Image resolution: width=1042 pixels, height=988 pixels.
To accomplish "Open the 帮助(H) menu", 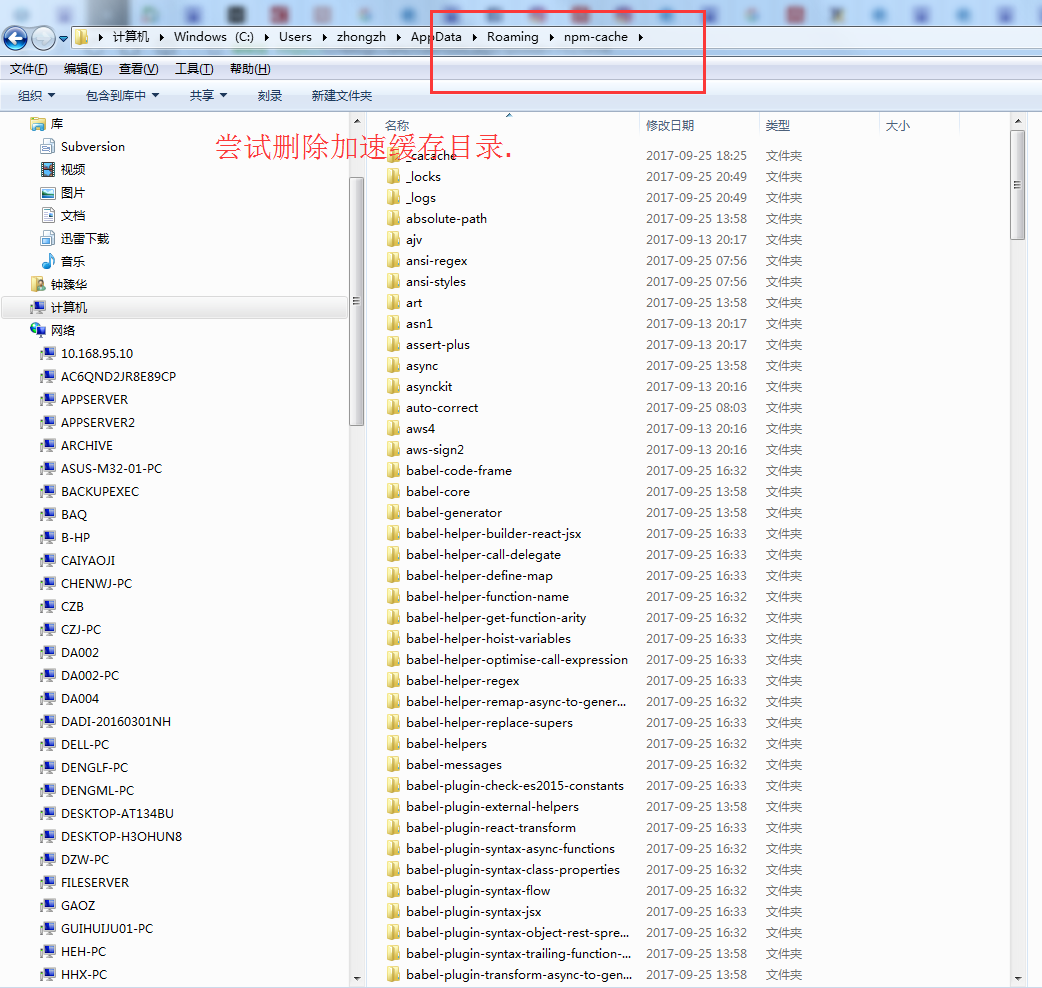I will (x=250, y=69).
